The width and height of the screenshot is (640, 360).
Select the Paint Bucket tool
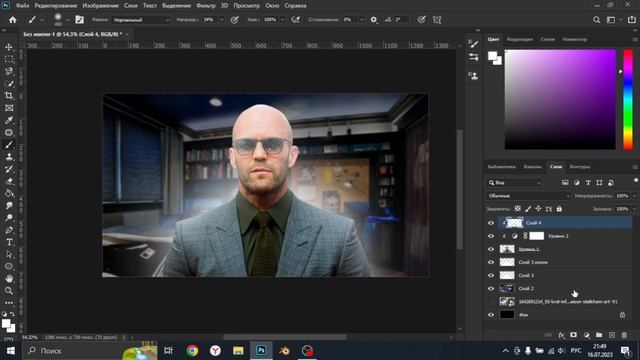(x=9, y=193)
